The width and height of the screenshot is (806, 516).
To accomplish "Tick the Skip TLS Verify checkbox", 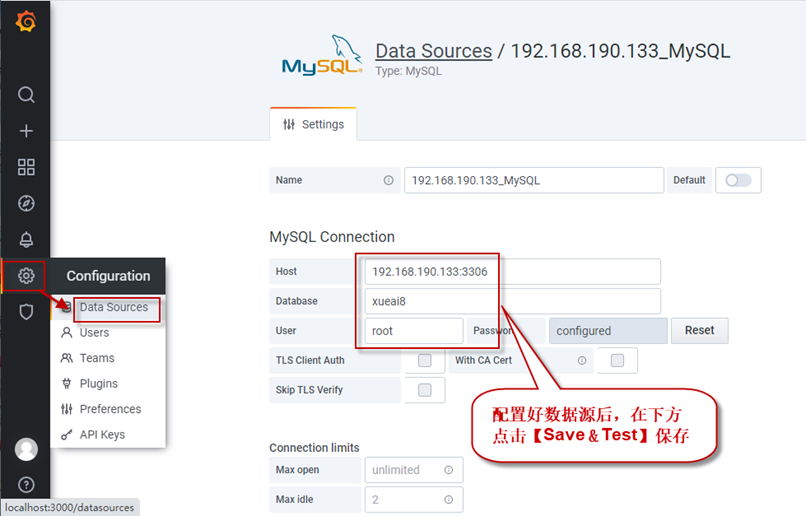I will coord(425,391).
